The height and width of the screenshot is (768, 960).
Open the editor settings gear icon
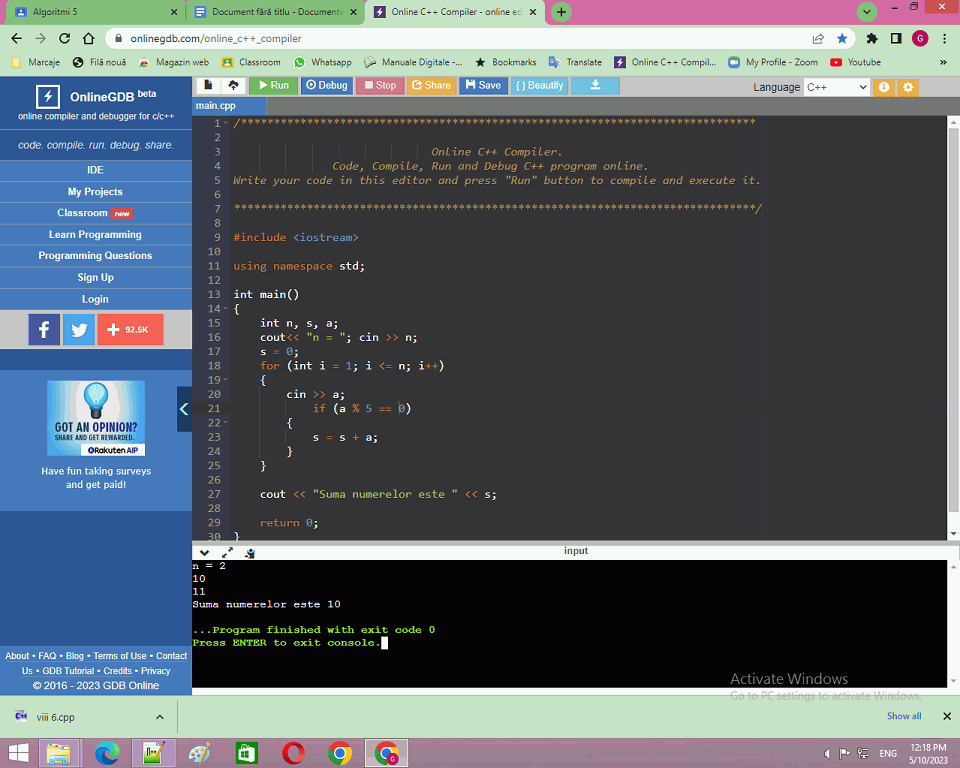tap(908, 87)
